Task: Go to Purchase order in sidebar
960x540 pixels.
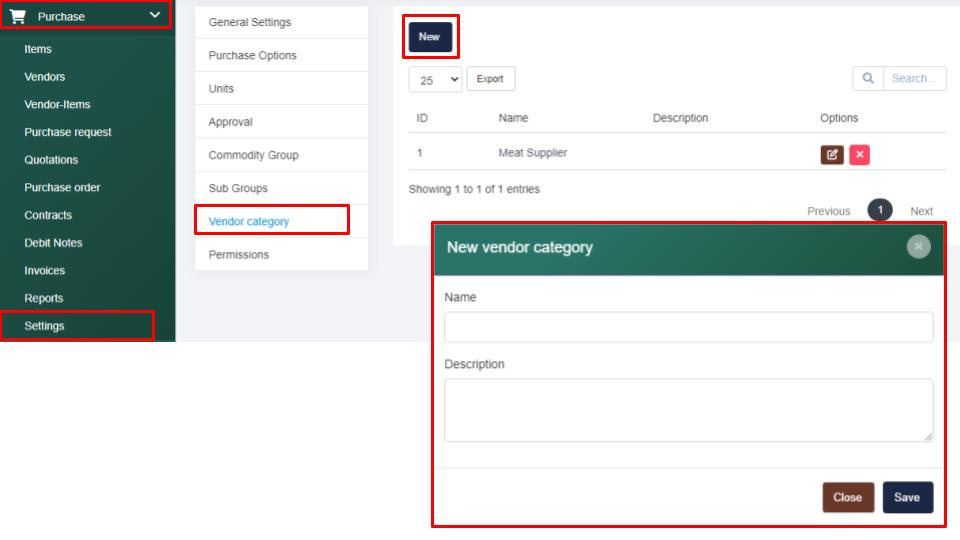Action: coord(62,187)
